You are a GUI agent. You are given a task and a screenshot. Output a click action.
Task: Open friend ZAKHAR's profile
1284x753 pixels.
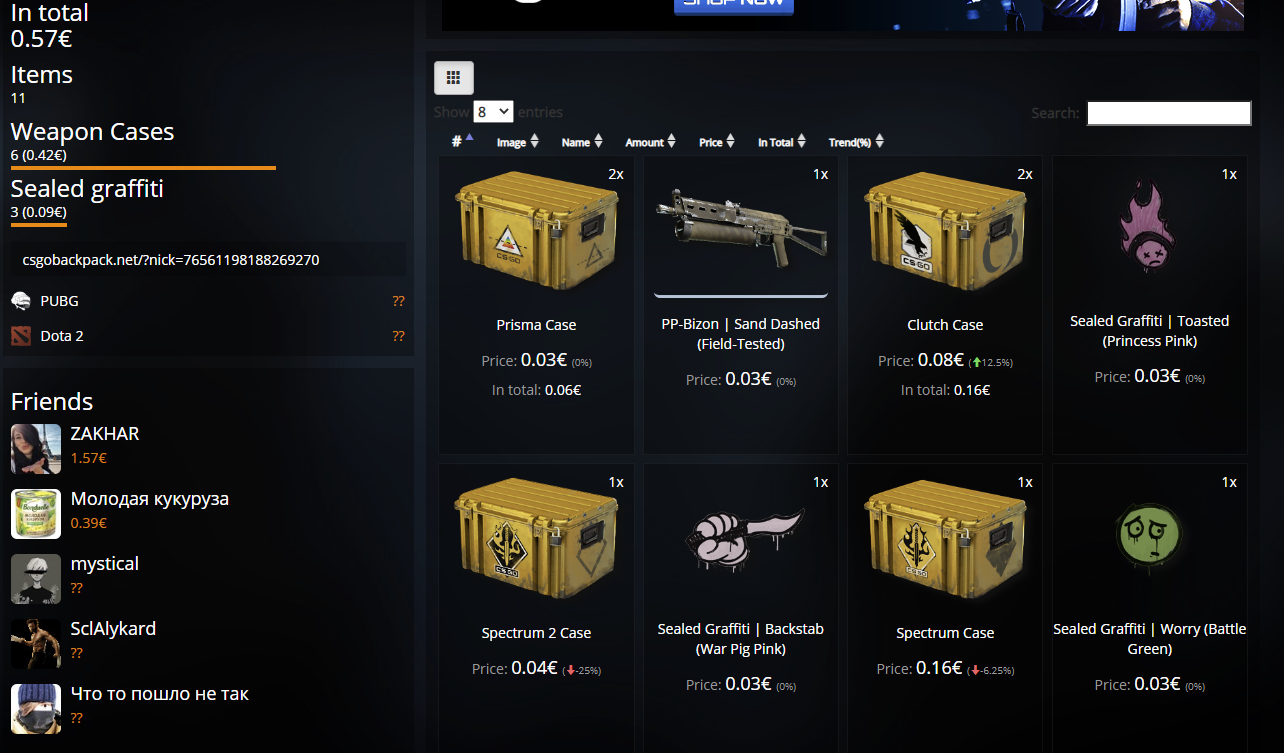pyautogui.click(x=105, y=434)
